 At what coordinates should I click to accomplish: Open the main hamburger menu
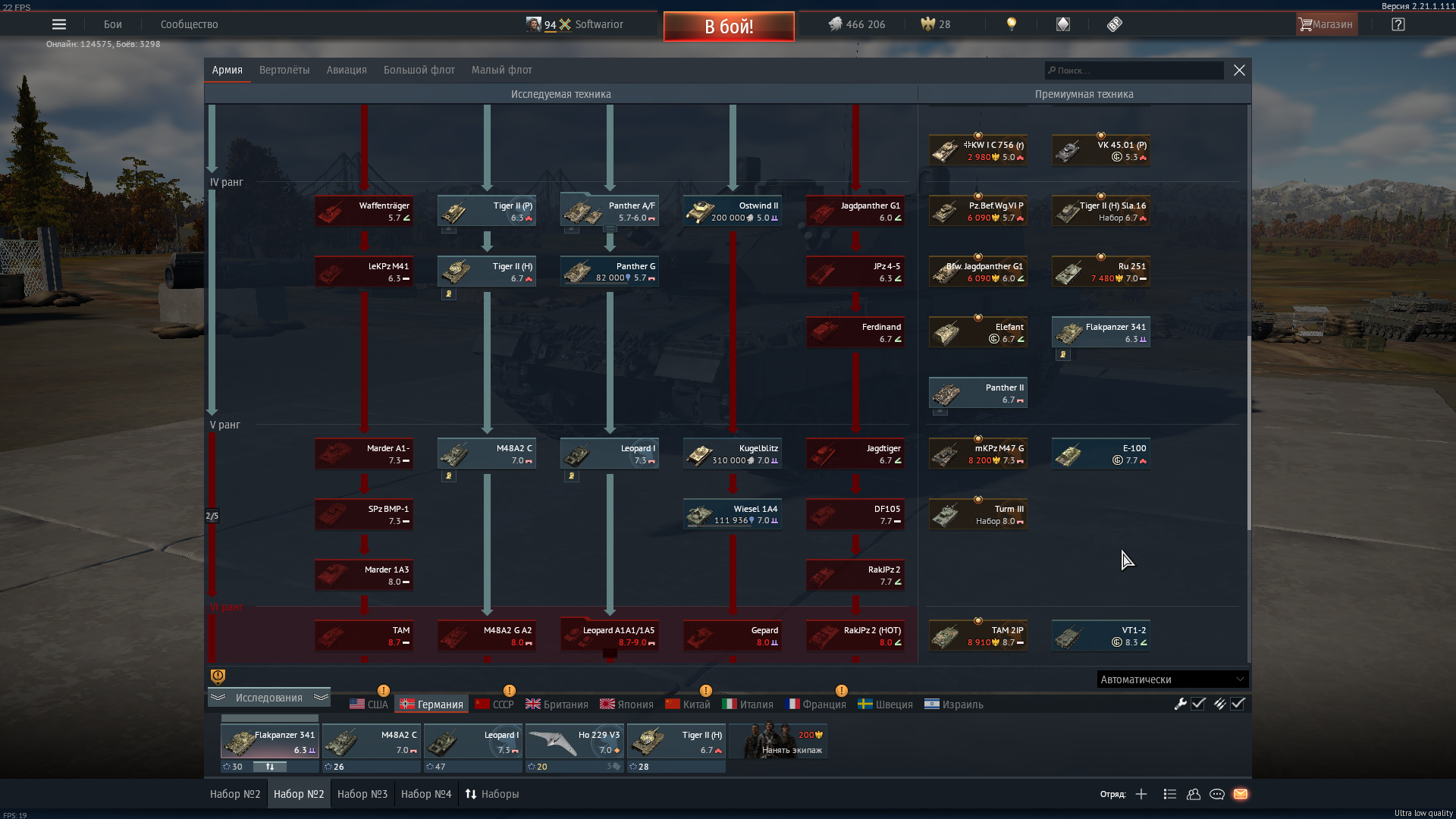(58, 24)
